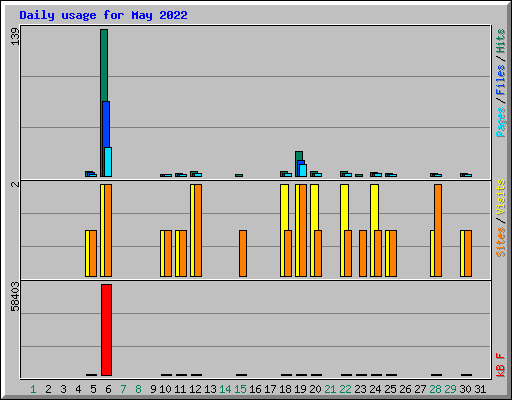Image resolution: width=512 pixels, height=400 pixels.
Task: Click the '139' hits axis value
Action: tap(15, 36)
